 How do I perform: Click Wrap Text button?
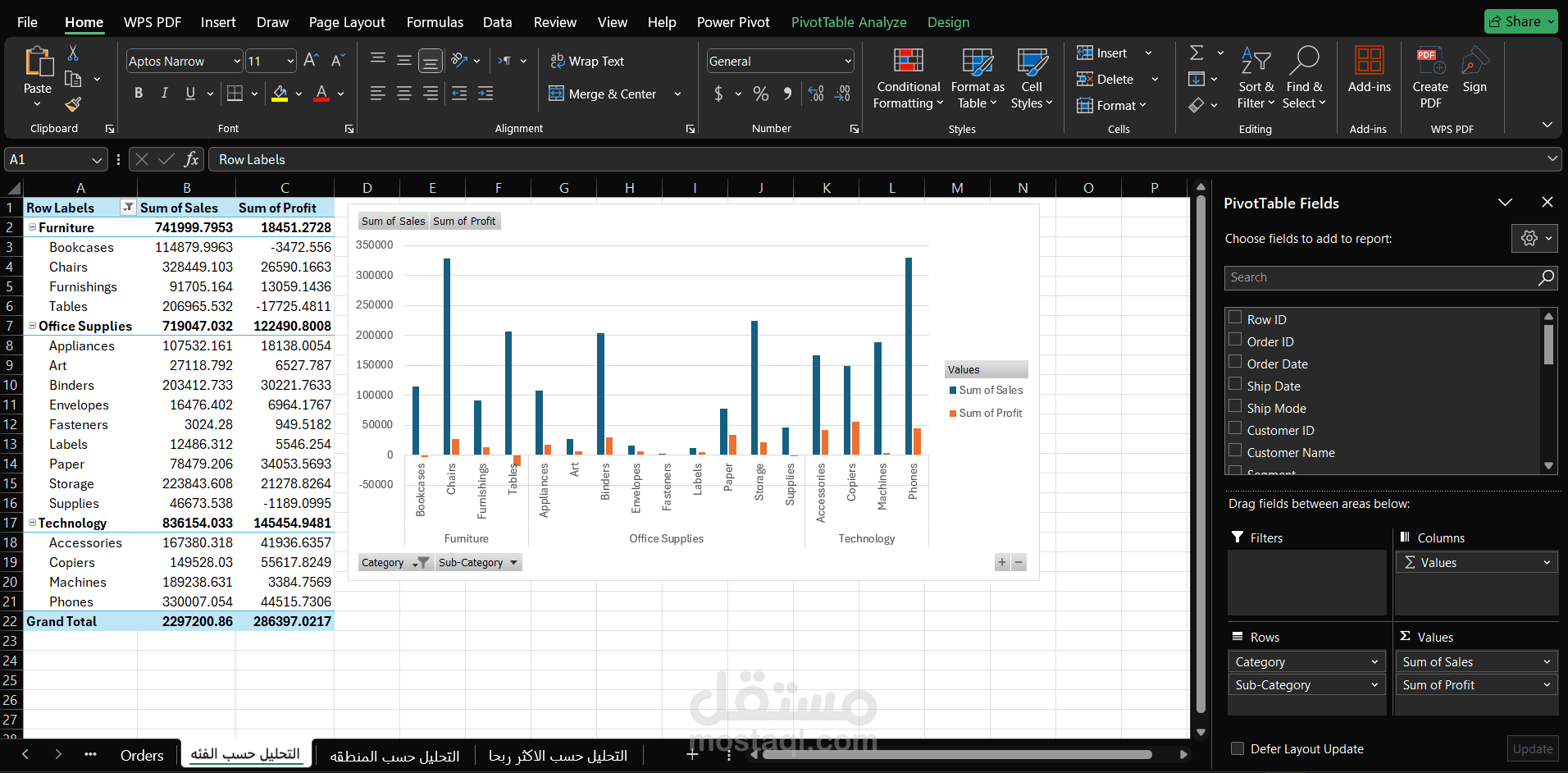587,61
